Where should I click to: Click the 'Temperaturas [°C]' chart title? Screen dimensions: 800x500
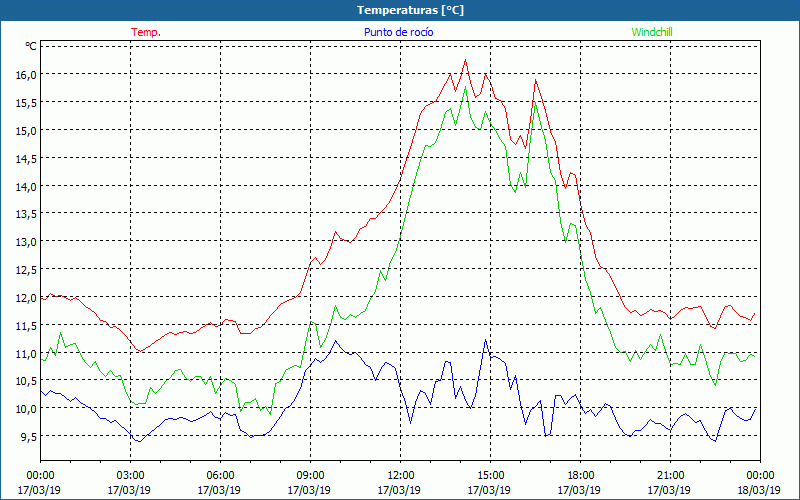pos(410,10)
